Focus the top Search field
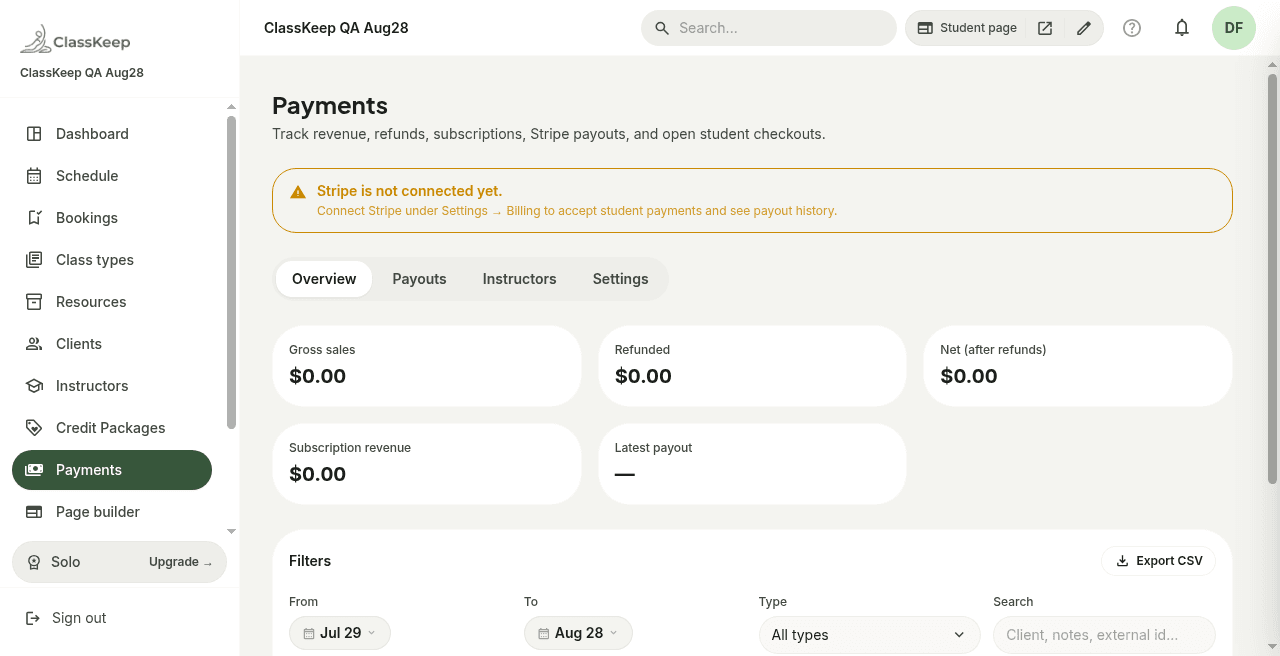 point(769,28)
